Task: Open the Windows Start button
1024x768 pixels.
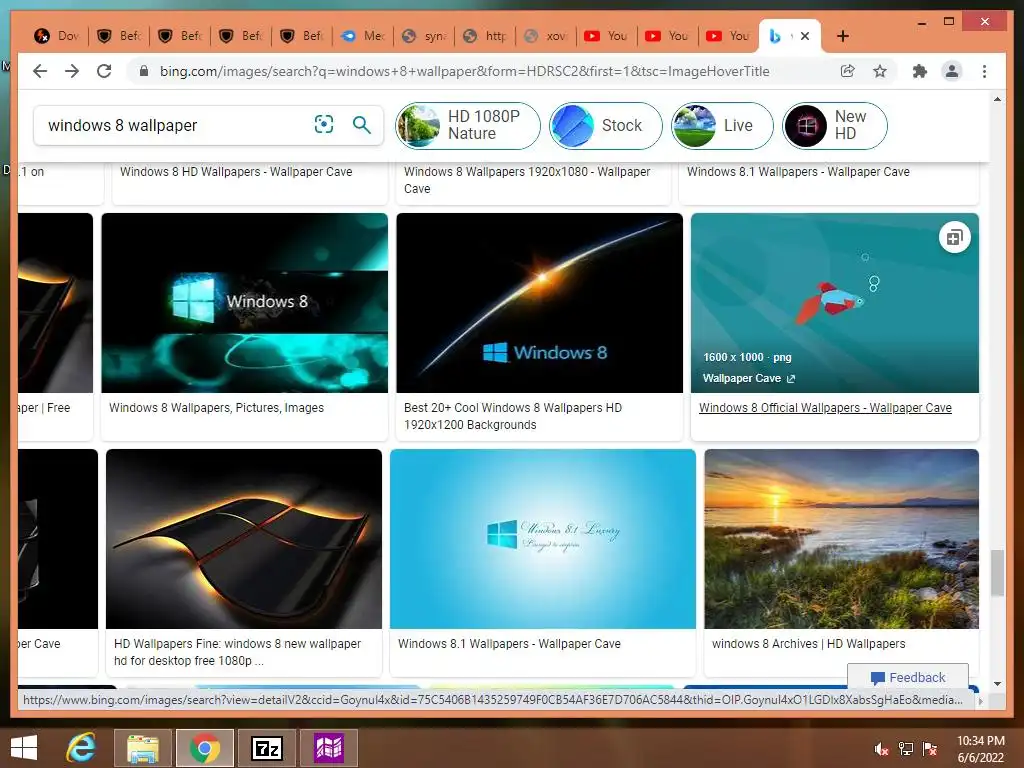Action: click(x=24, y=748)
